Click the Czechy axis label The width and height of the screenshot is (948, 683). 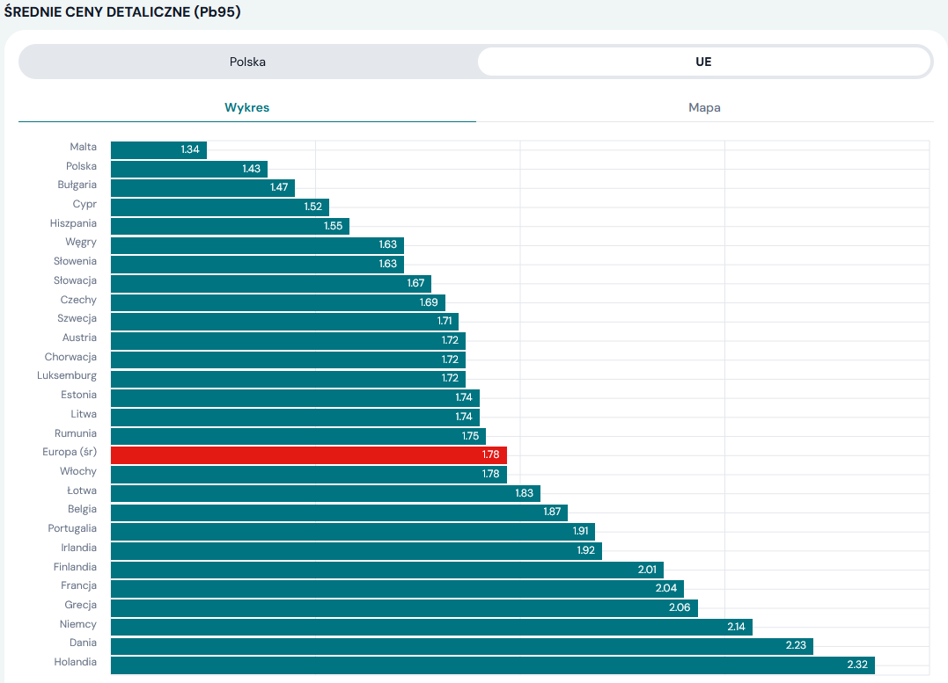79,300
